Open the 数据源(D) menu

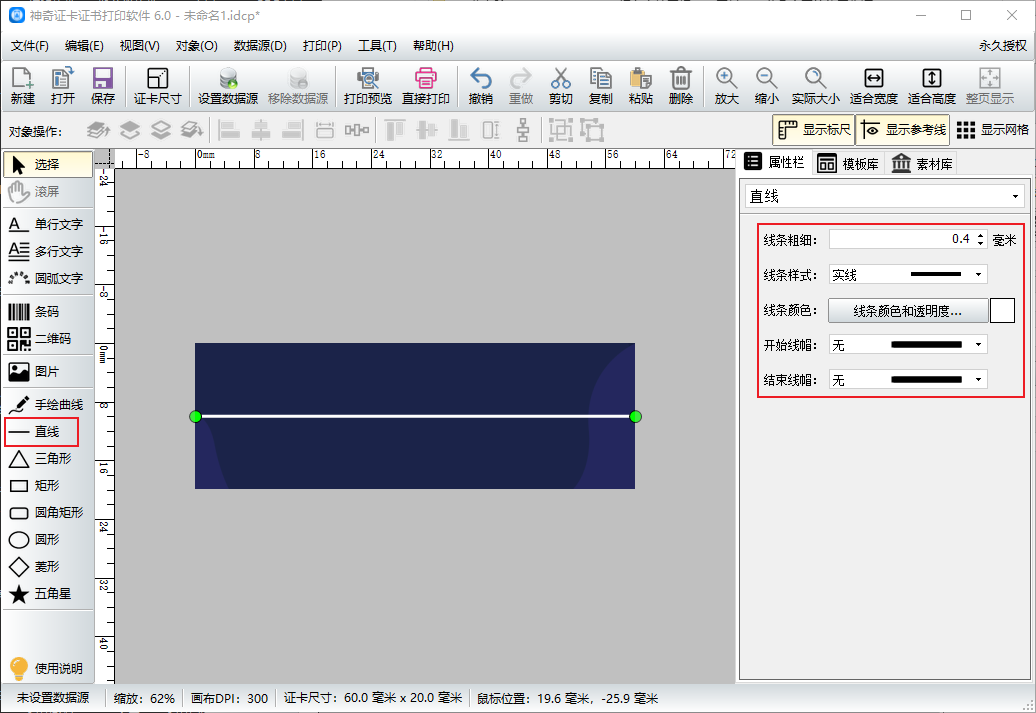tap(260, 46)
